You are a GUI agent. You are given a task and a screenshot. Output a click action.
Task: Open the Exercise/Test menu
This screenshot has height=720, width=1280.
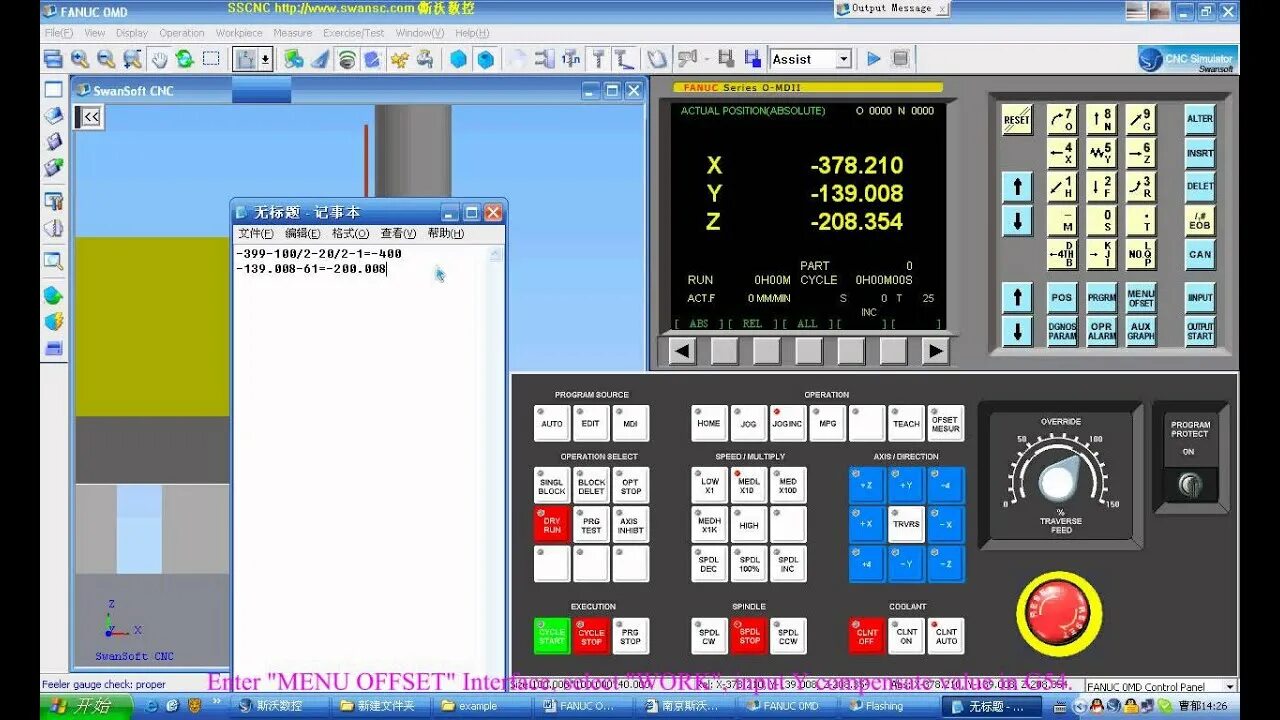tap(354, 33)
